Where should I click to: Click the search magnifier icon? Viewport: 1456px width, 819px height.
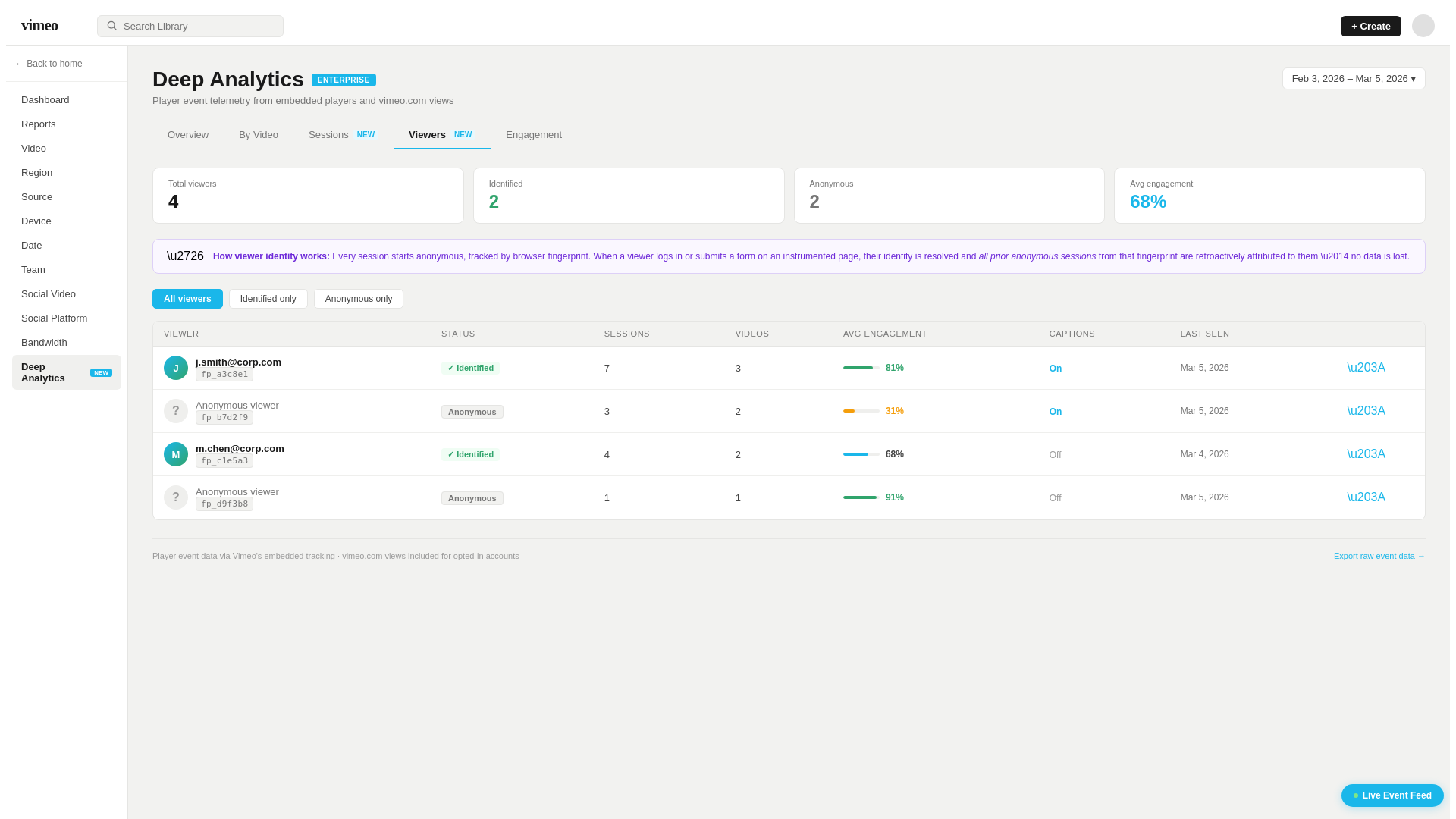[x=112, y=26]
